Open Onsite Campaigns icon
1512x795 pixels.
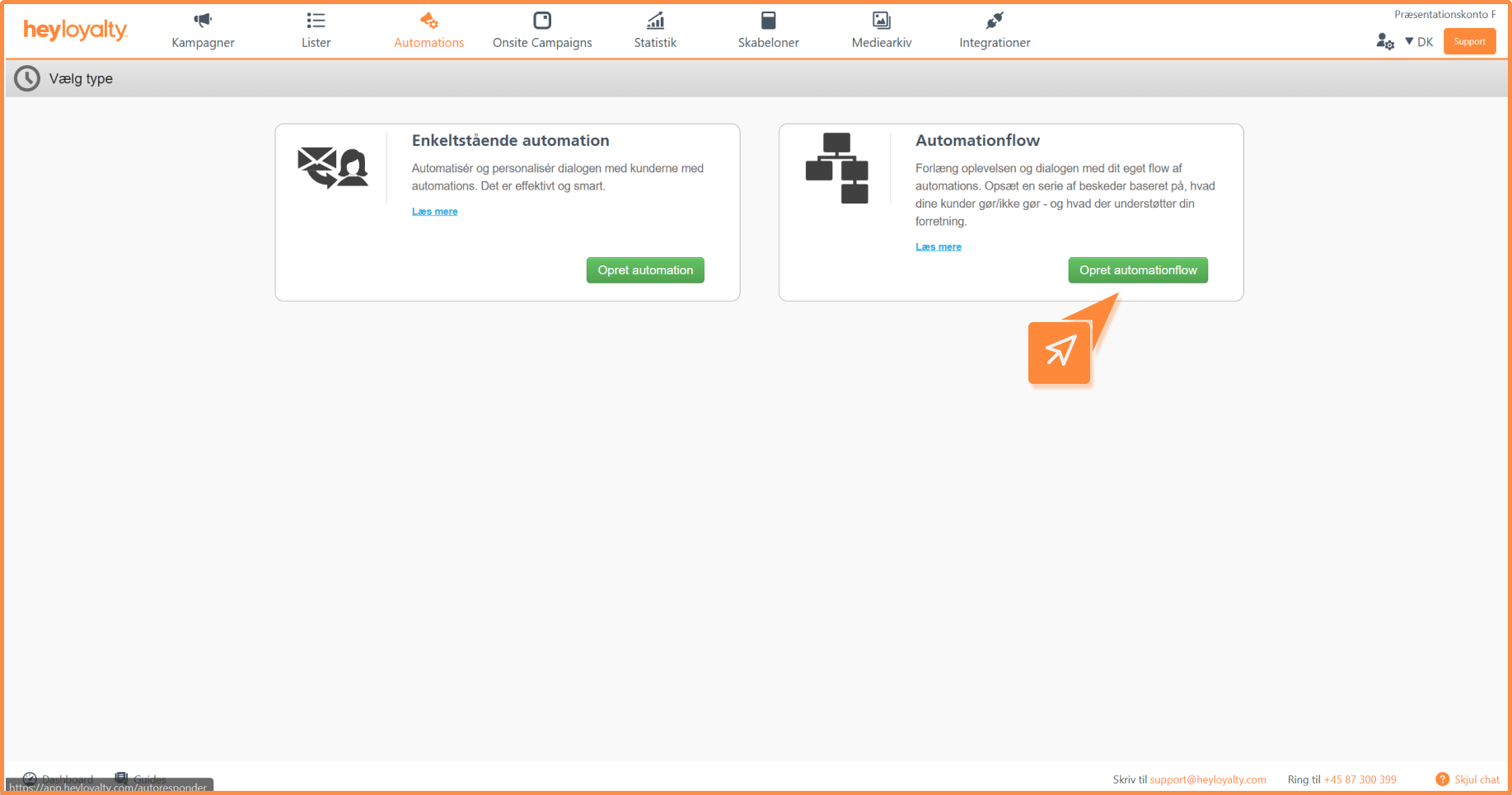(542, 21)
